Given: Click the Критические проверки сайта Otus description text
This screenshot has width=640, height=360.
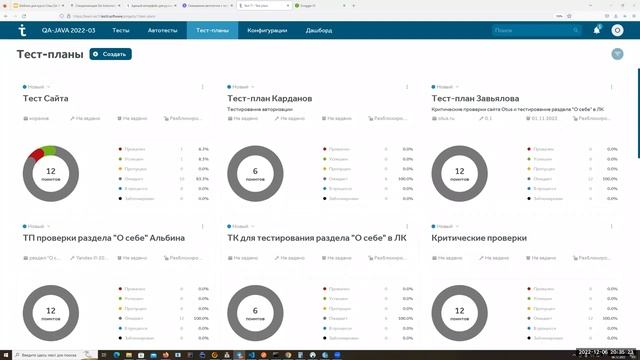Looking at the screenshot, I should pos(518,109).
